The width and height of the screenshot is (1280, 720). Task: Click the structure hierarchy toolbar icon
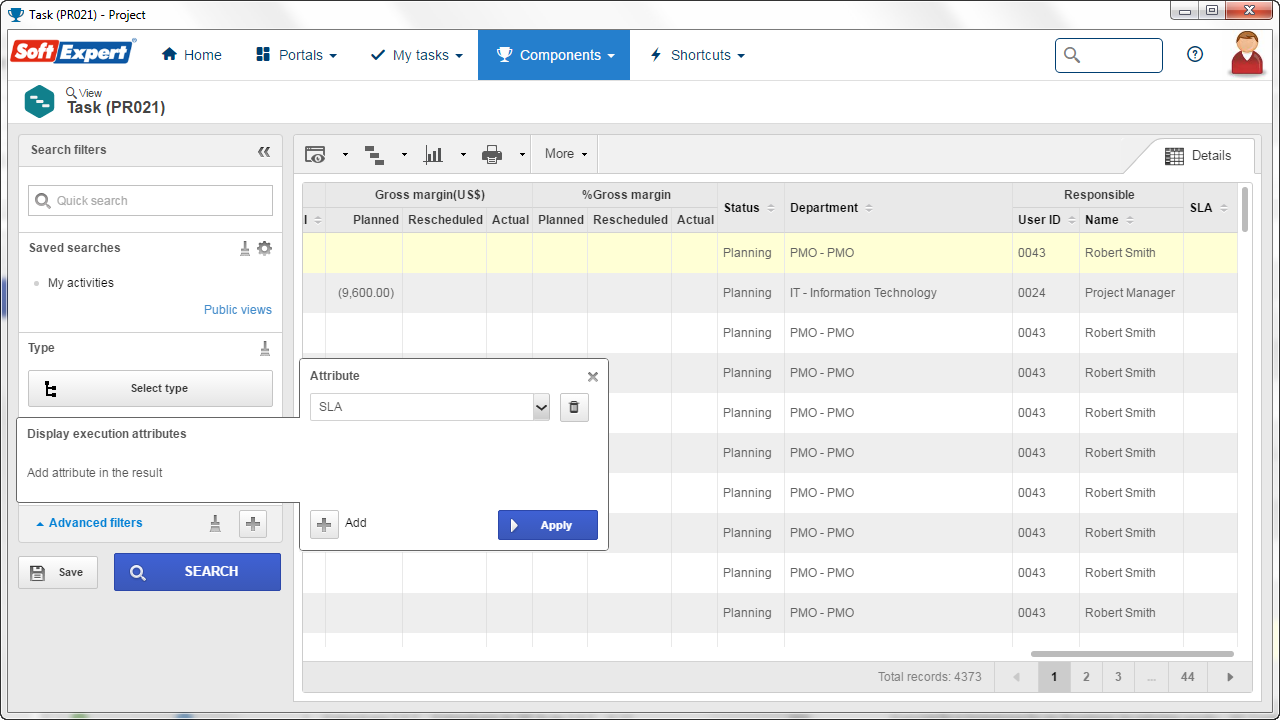point(375,154)
